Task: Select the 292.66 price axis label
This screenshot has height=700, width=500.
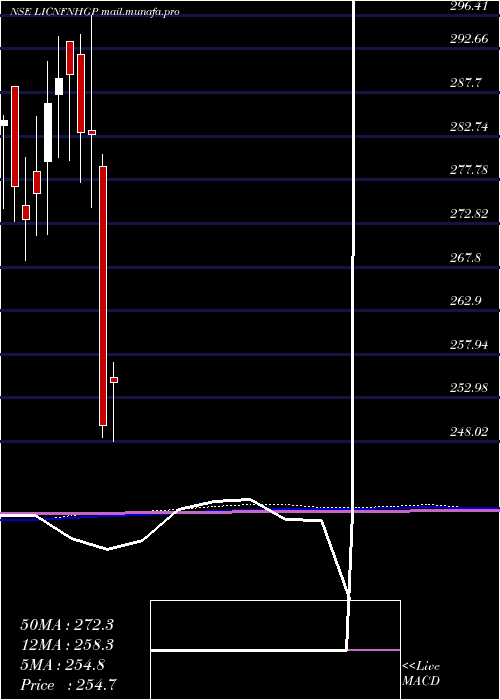Action: tap(469, 39)
